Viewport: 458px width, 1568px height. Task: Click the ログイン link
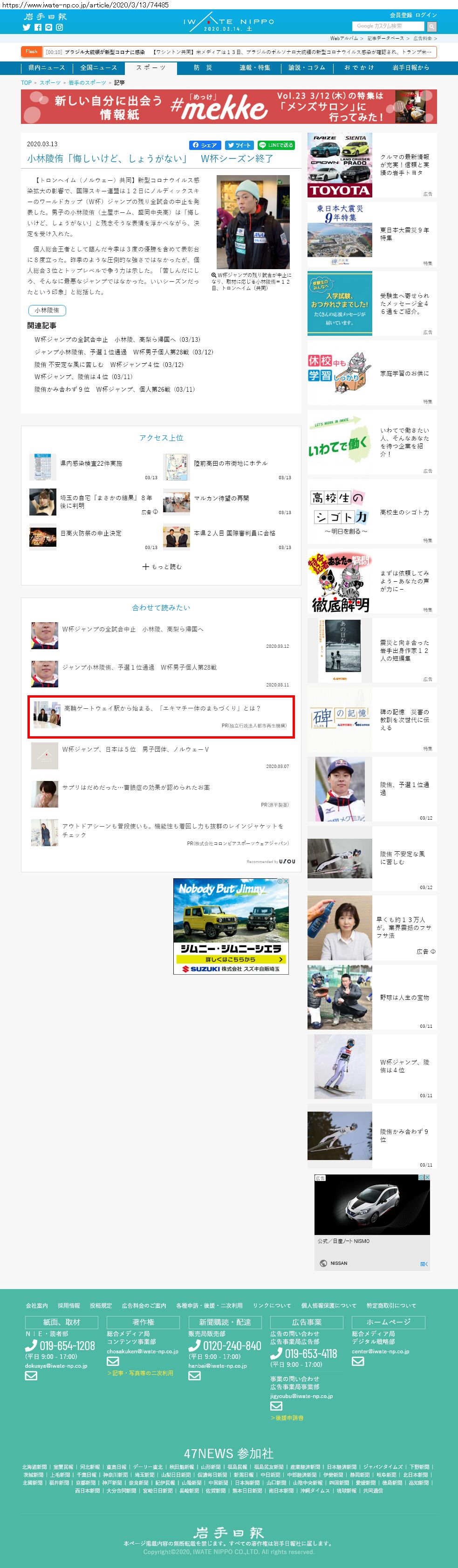(x=426, y=14)
